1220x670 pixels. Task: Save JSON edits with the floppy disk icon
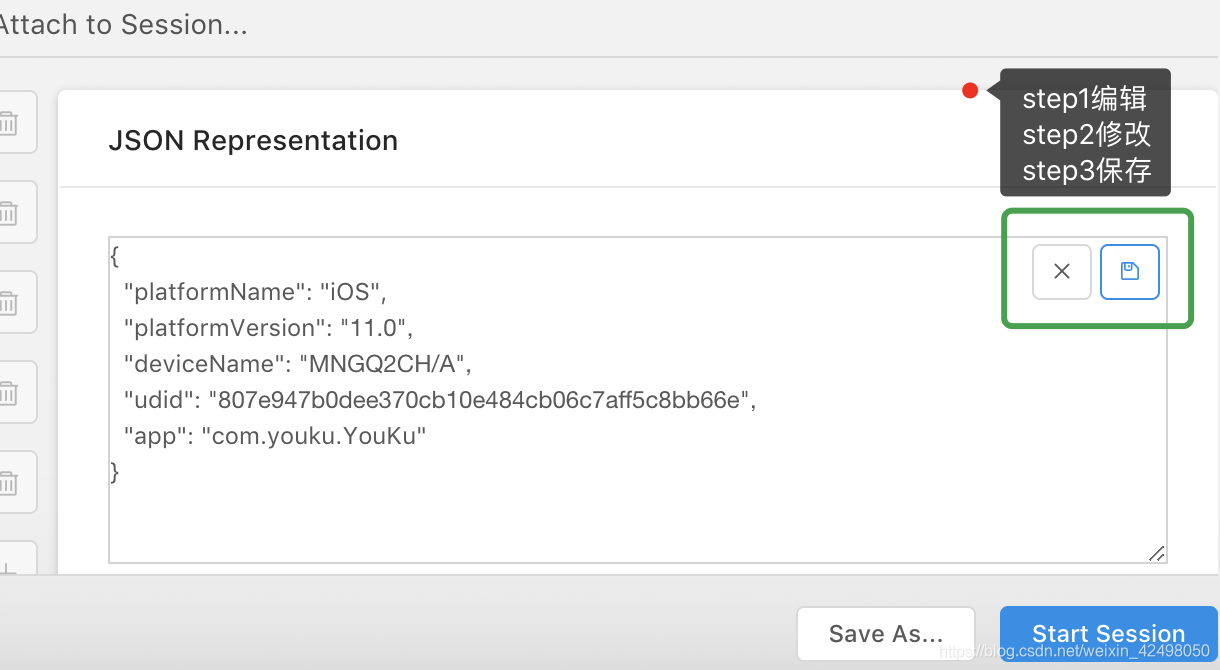[x=1130, y=271]
